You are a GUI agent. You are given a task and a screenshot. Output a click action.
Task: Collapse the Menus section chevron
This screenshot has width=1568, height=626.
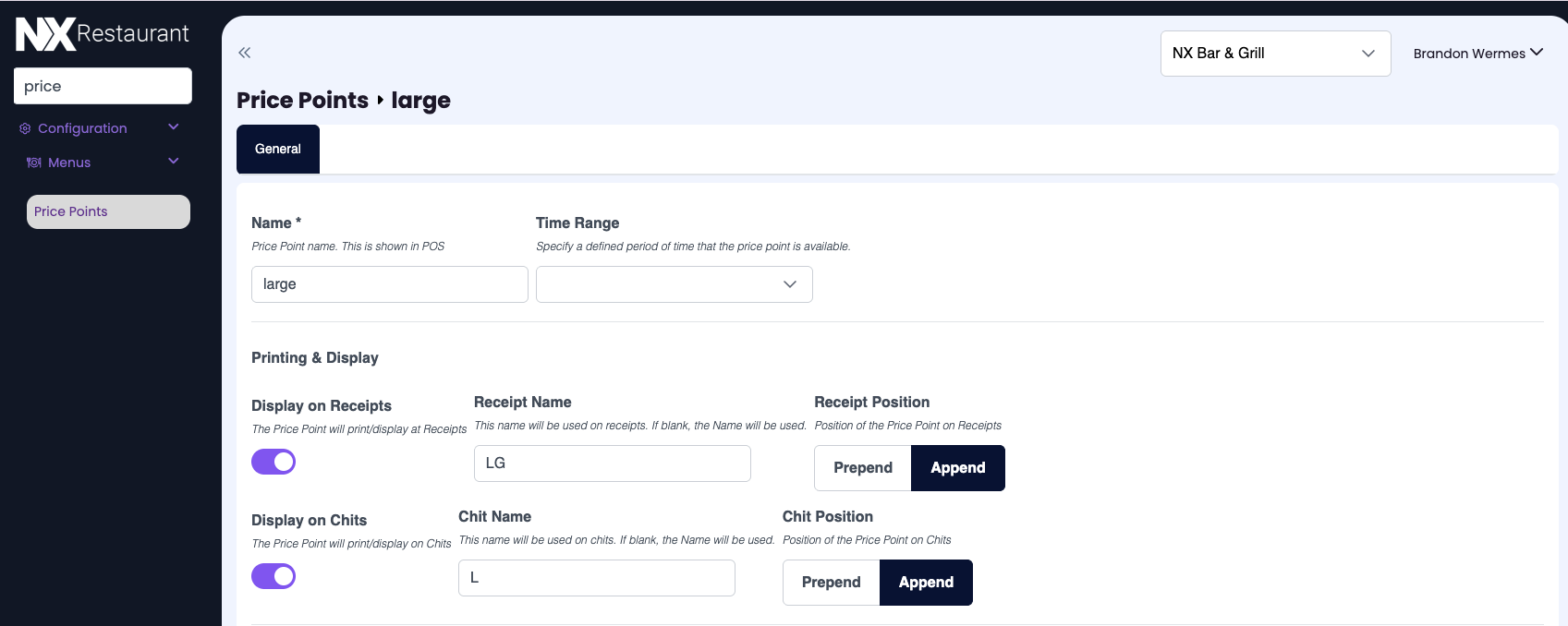tap(173, 162)
